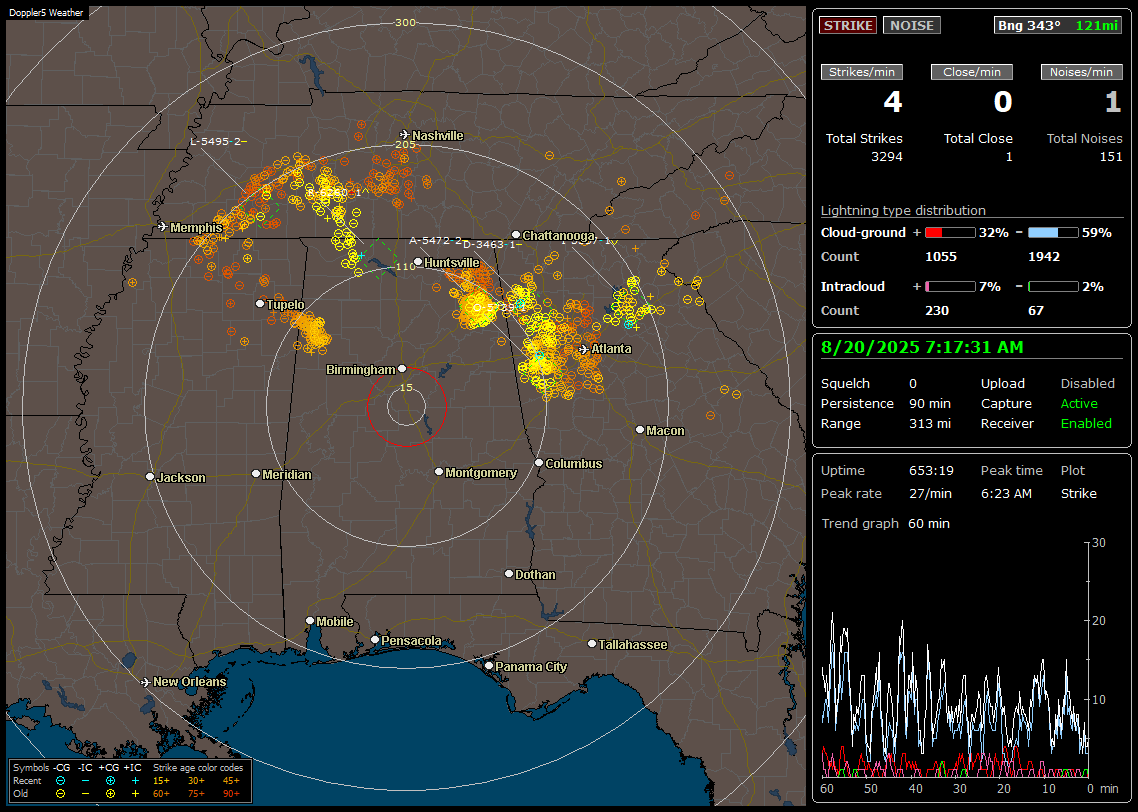Click the Capture status Active

(x=1079, y=403)
